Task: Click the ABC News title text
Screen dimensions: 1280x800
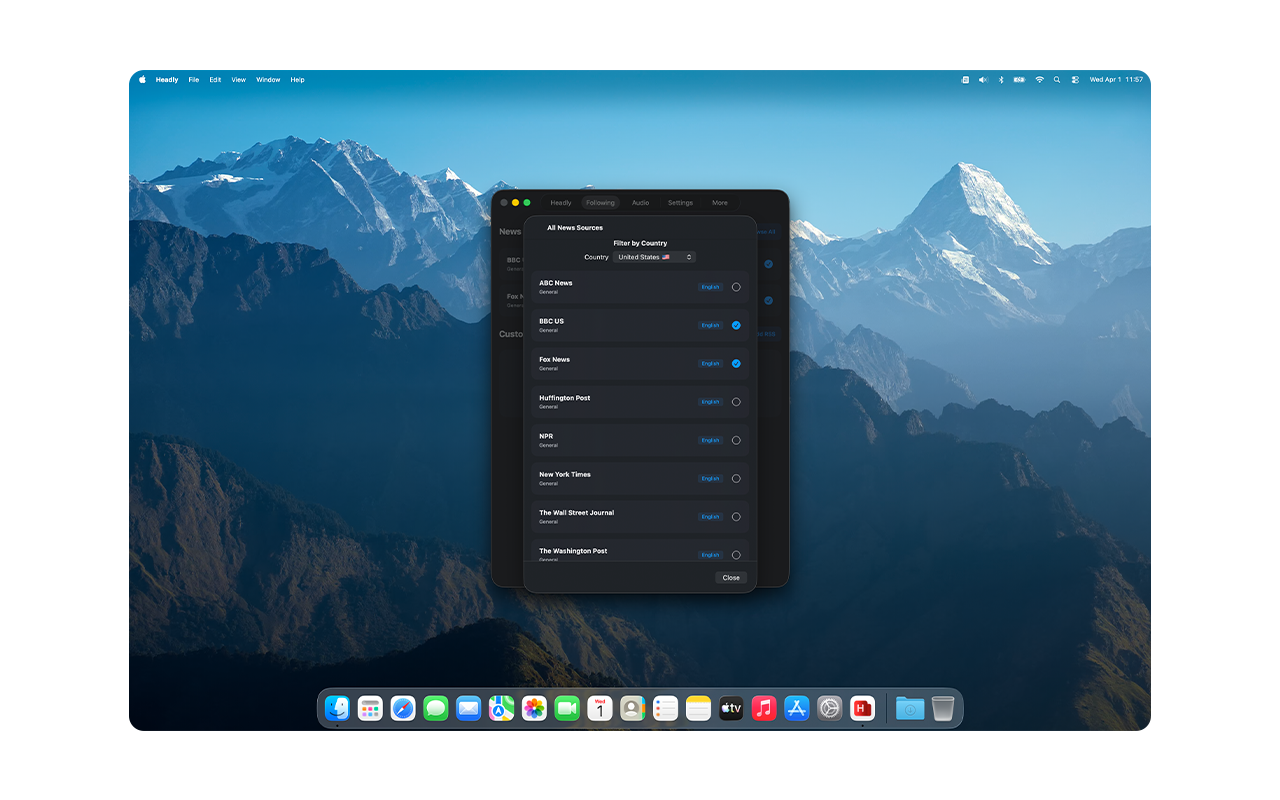Action: point(556,283)
